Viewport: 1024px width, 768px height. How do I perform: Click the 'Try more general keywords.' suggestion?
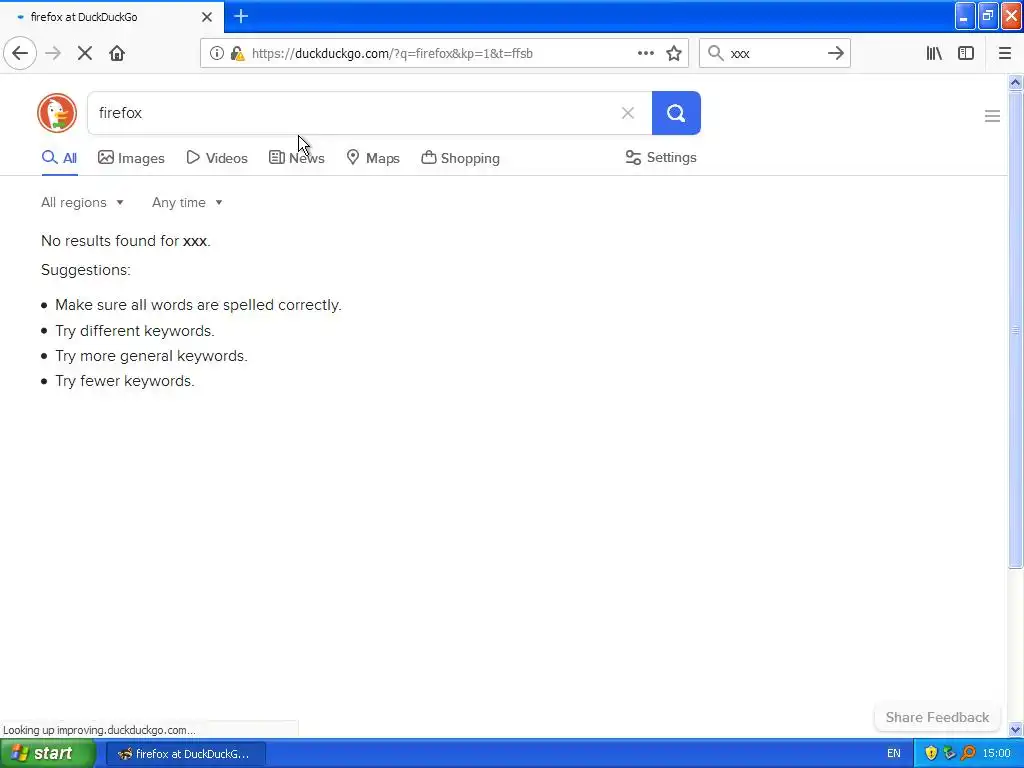[x=152, y=356]
